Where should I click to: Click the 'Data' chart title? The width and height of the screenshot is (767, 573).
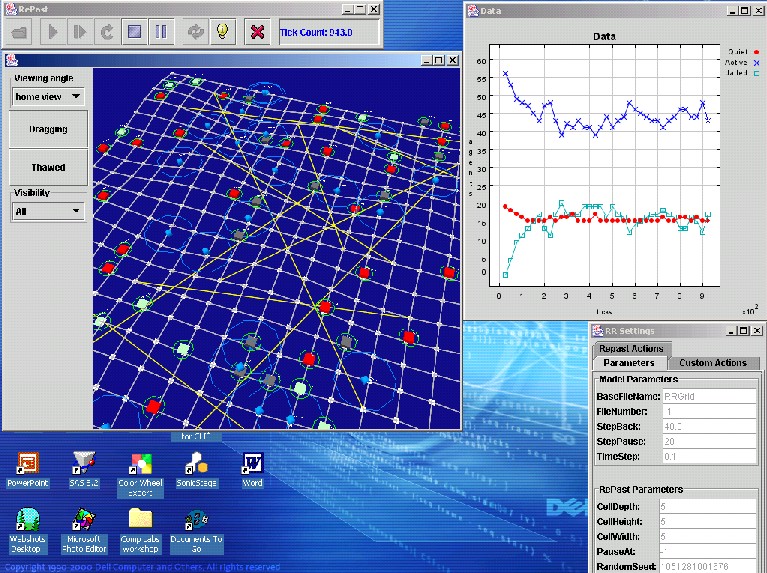604,36
